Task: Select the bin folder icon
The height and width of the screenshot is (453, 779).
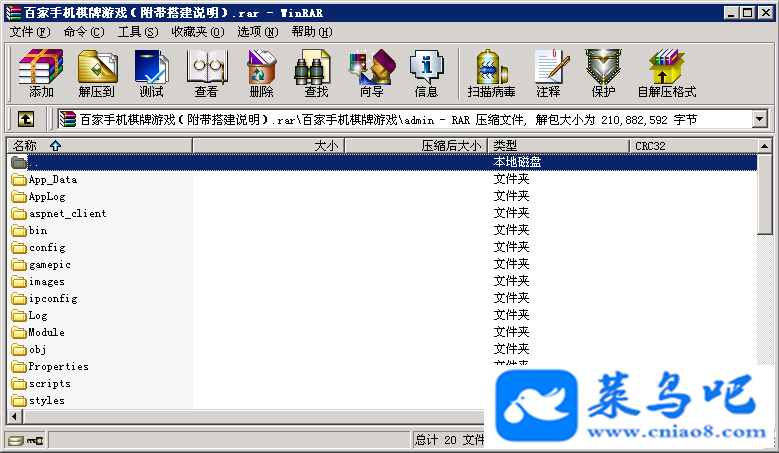Action: tap(19, 230)
